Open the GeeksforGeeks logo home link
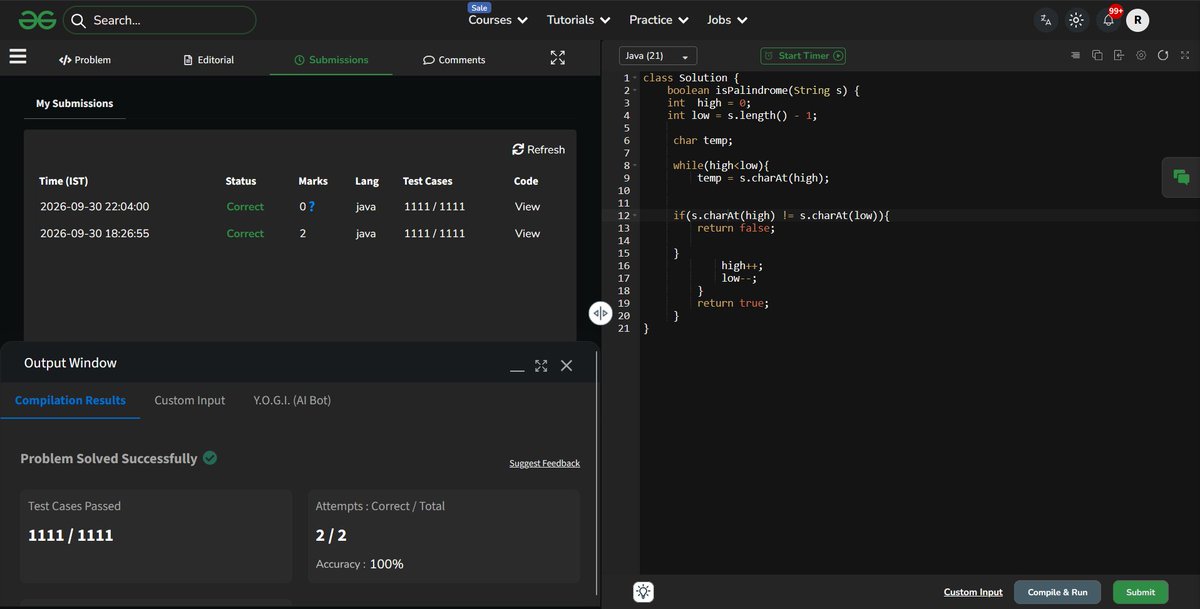The height and width of the screenshot is (609, 1200). [x=35, y=20]
